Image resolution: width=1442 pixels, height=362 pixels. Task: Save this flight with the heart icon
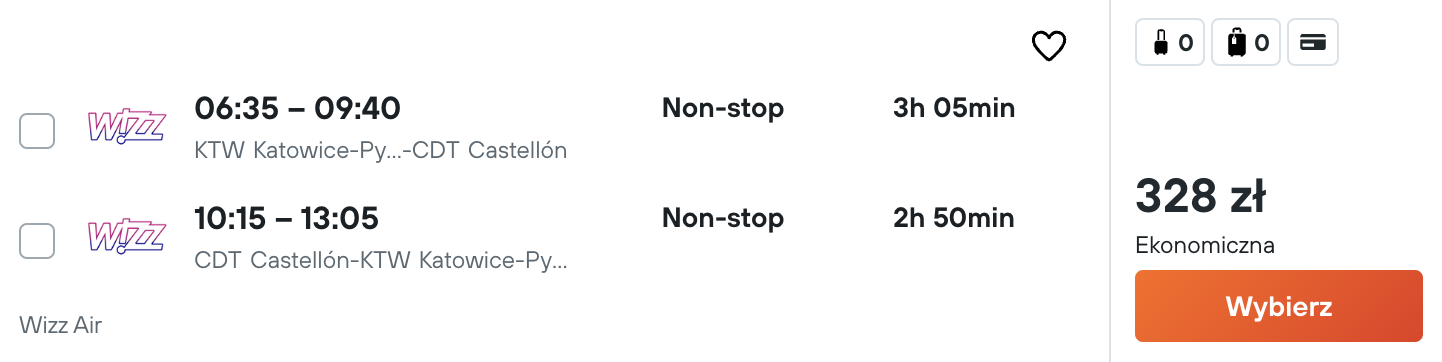click(x=1049, y=46)
